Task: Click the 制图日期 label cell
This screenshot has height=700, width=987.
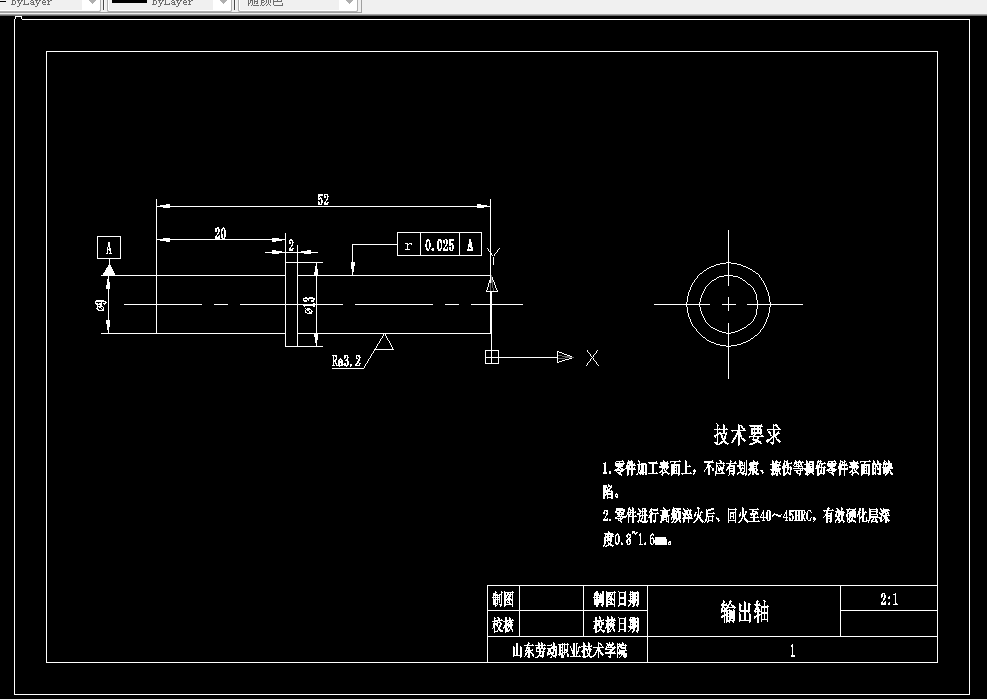Action: click(x=615, y=599)
